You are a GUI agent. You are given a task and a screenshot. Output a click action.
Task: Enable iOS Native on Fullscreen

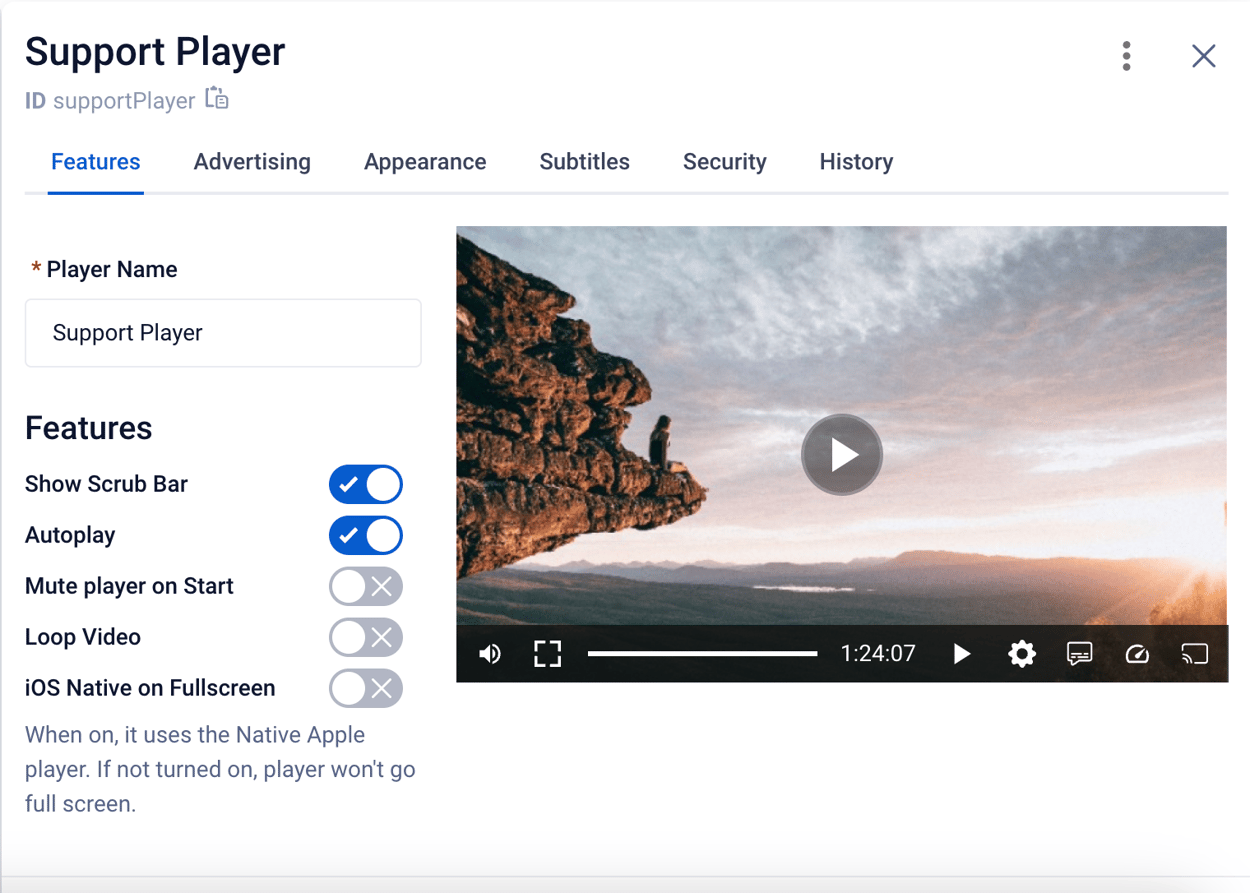pos(366,688)
